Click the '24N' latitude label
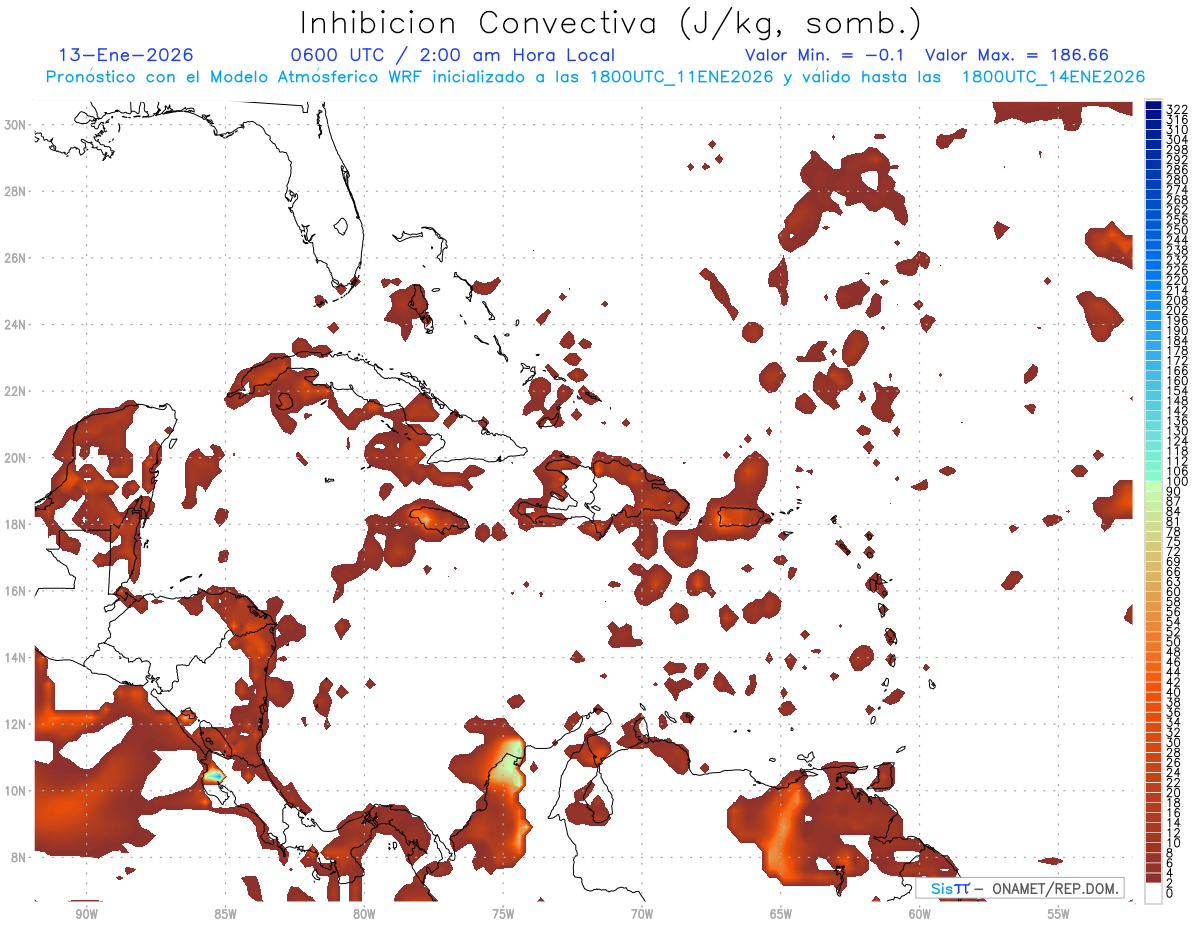This screenshot has width=1200, height=927. click(x=16, y=325)
